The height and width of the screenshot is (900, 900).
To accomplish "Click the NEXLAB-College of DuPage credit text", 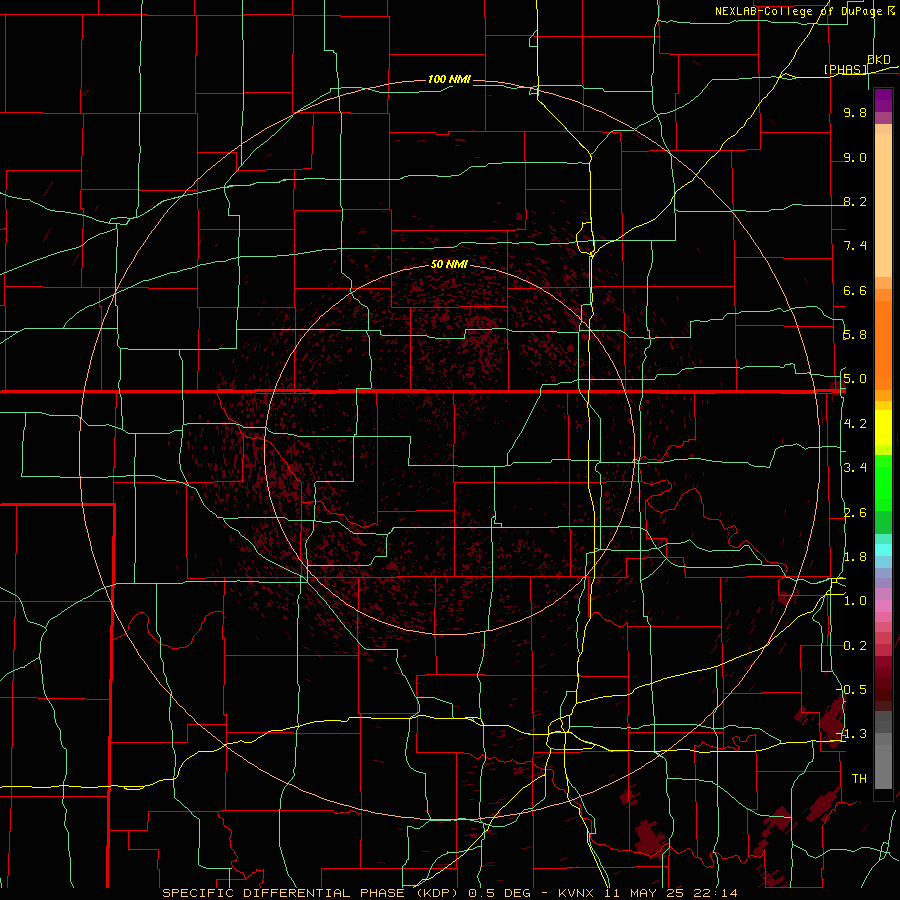I will 799,11.
